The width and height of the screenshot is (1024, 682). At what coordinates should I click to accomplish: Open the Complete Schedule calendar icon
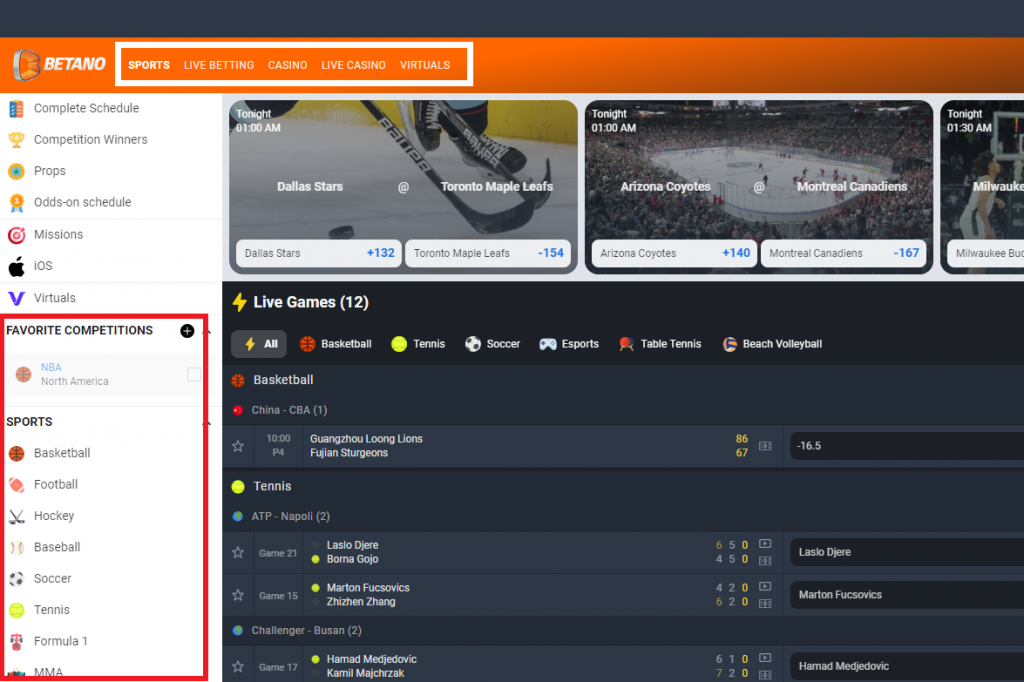[x=16, y=108]
